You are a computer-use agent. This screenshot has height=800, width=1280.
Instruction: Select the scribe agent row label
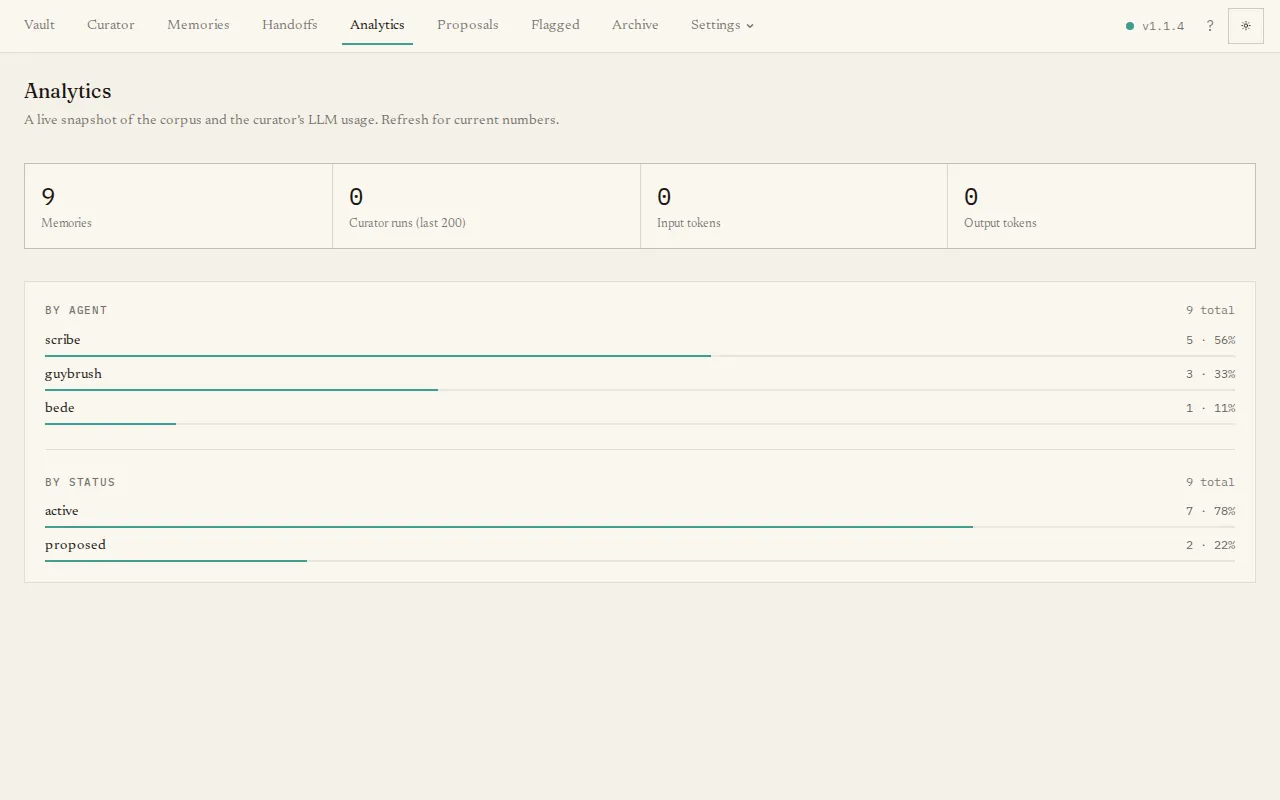[62, 340]
